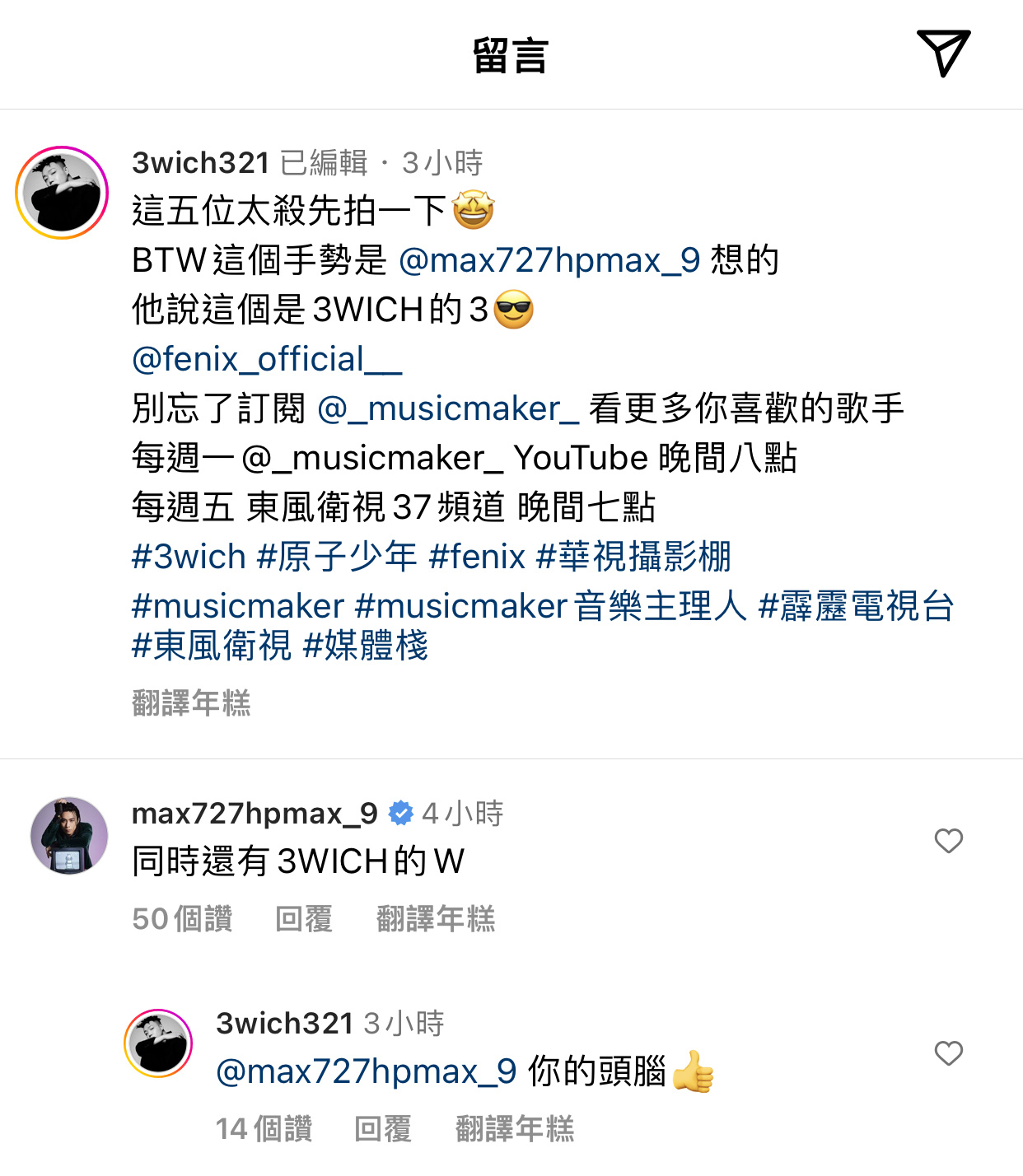1023x1176 pixels.
Task: Like max727hpmax_9's comment with heart icon
Action: click(x=949, y=841)
